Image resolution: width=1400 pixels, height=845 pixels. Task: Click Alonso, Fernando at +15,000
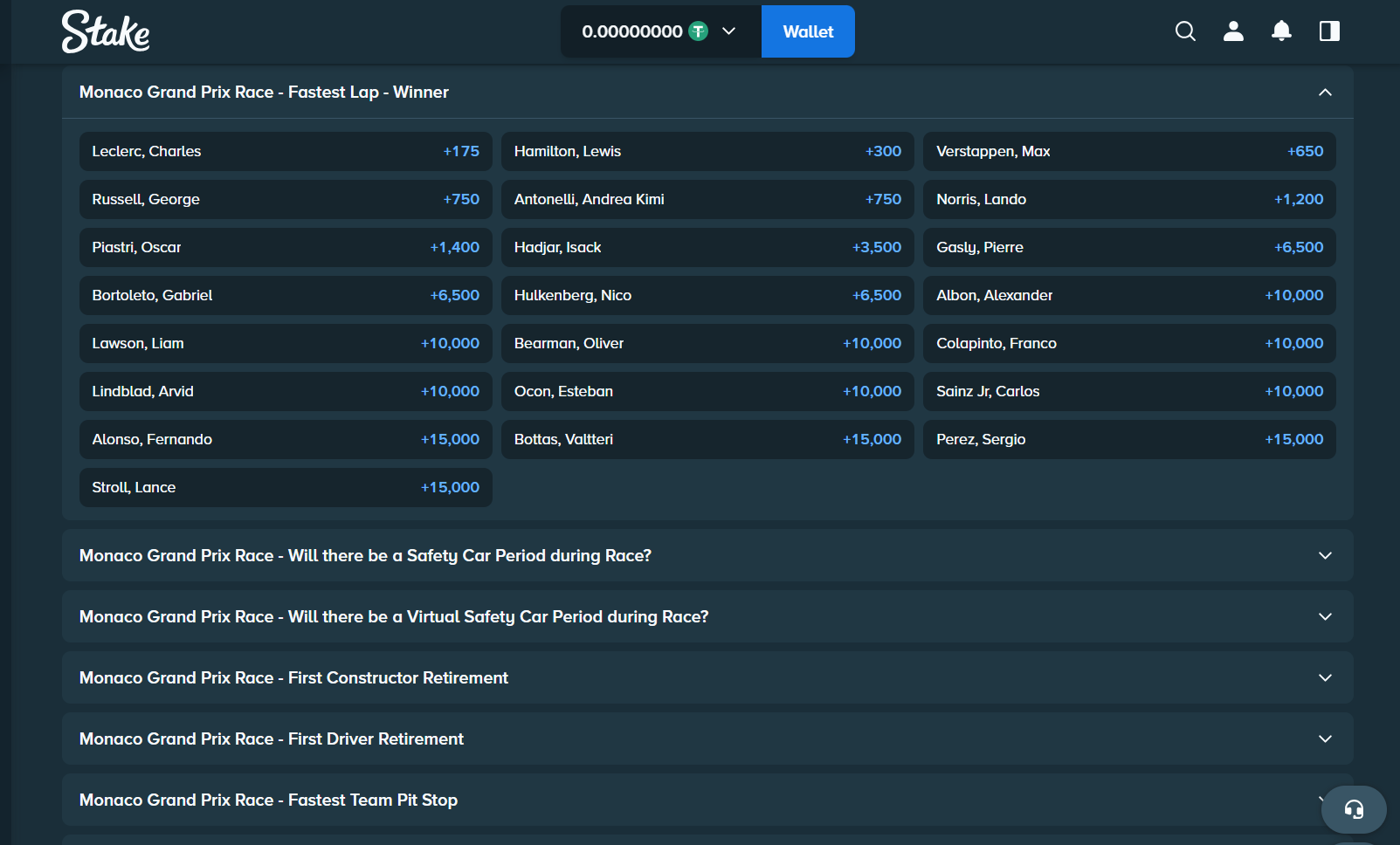click(286, 439)
